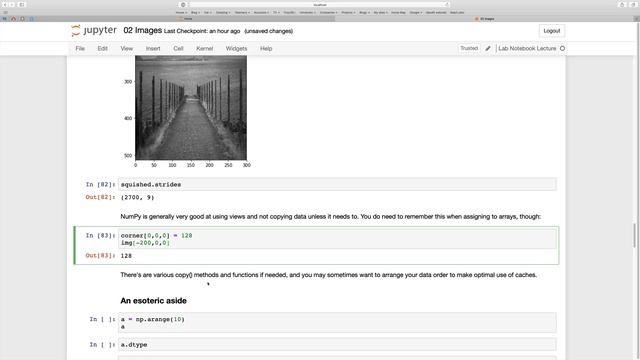Image resolution: width=640 pixels, height=360 pixels.
Task: Click the 'In [82]:' prompt label
Action: click(100, 184)
